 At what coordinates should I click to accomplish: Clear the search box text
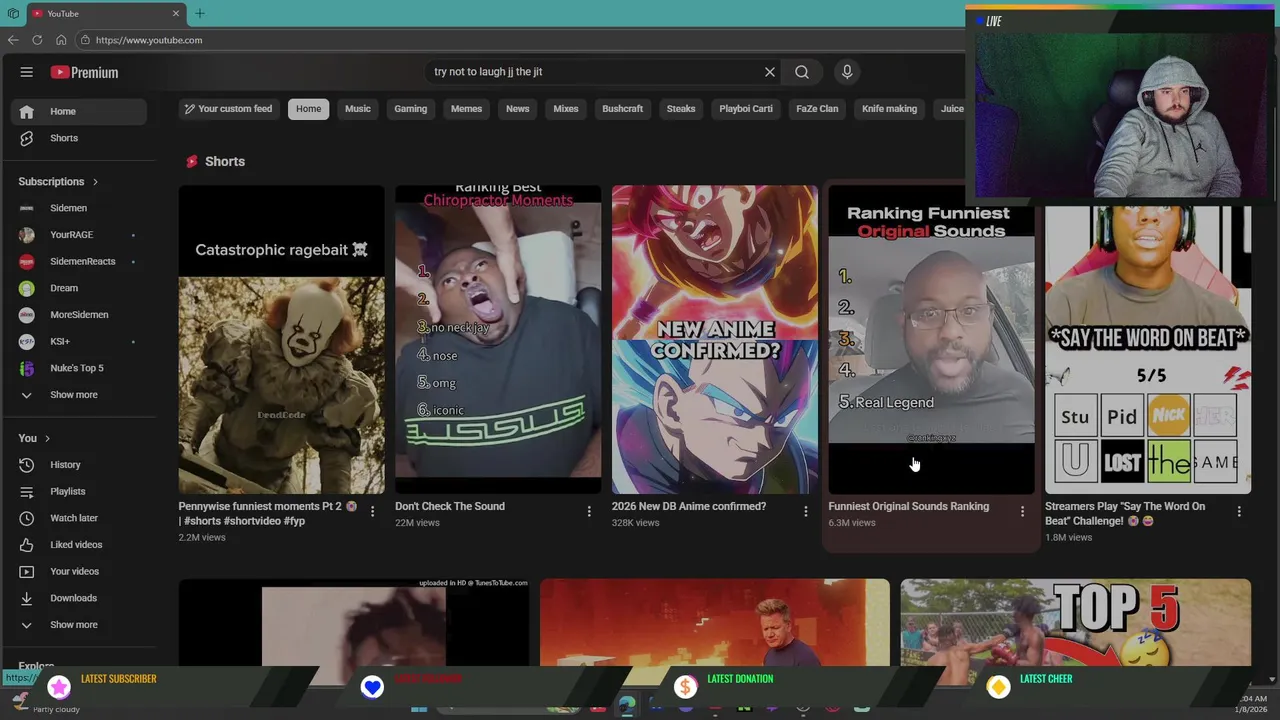tap(770, 72)
